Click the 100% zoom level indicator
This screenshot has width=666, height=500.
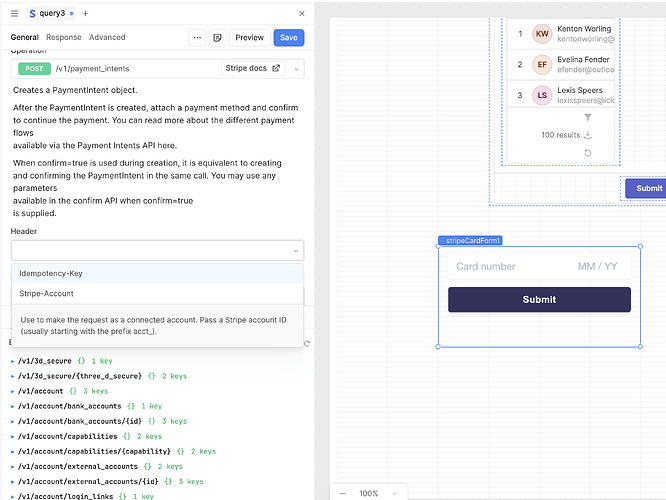368,493
